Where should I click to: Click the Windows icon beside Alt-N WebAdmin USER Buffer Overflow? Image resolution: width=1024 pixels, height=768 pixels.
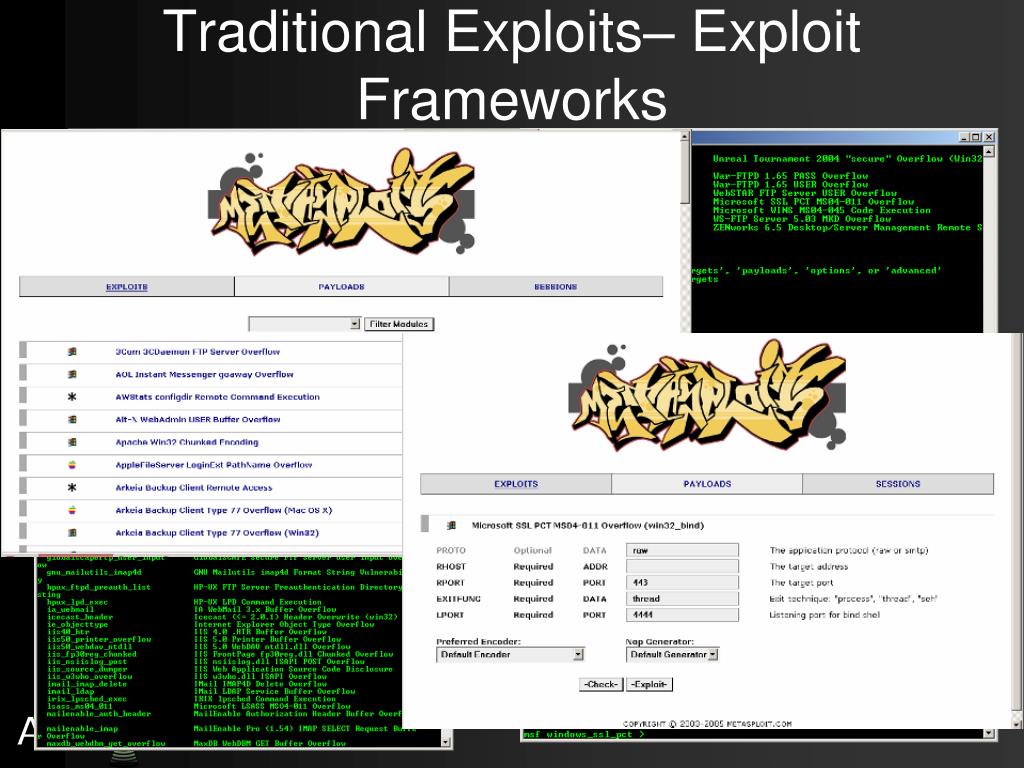[72, 419]
